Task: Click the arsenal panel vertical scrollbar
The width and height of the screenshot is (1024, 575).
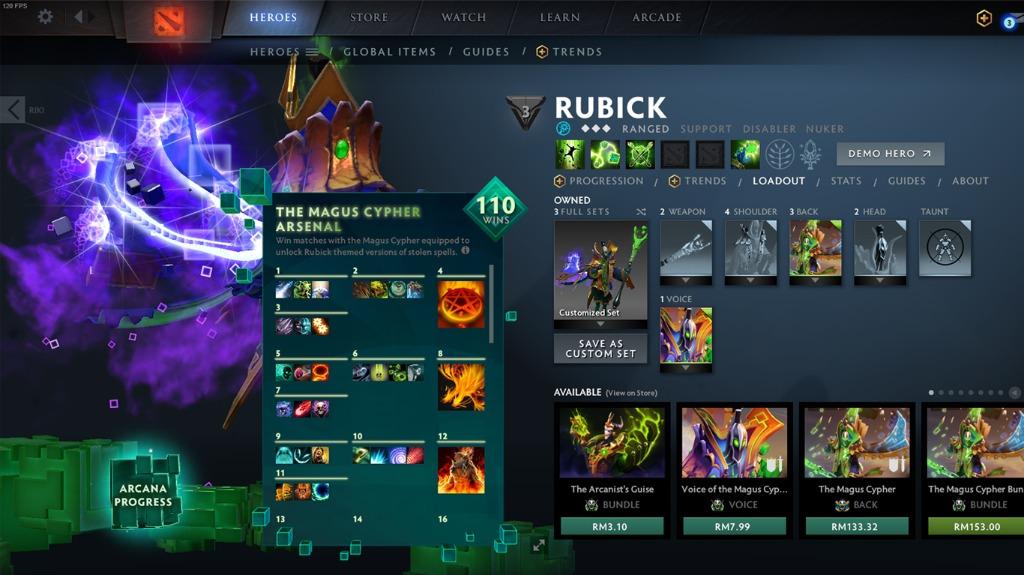Action: (491, 304)
